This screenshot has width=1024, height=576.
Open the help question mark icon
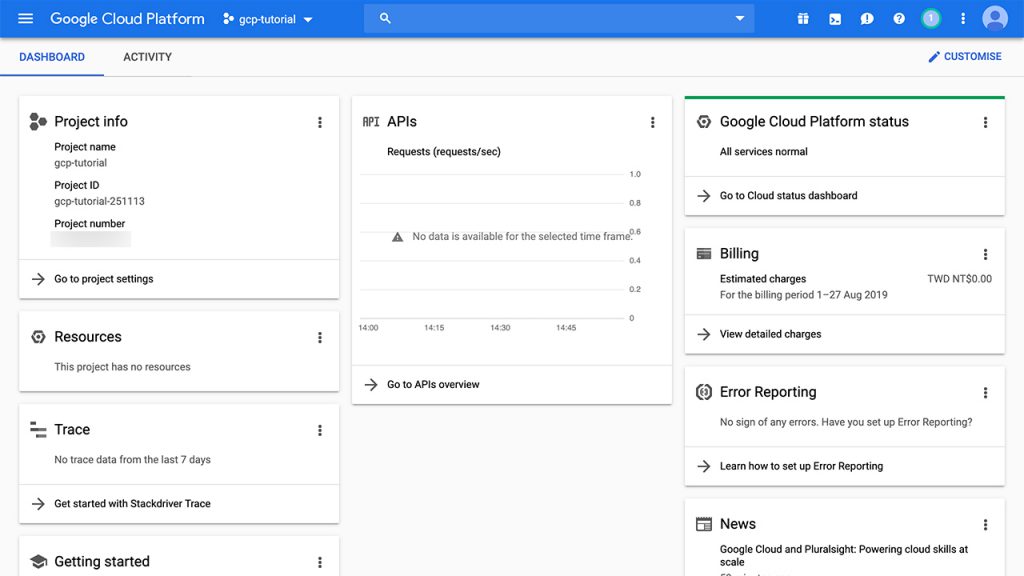click(899, 19)
